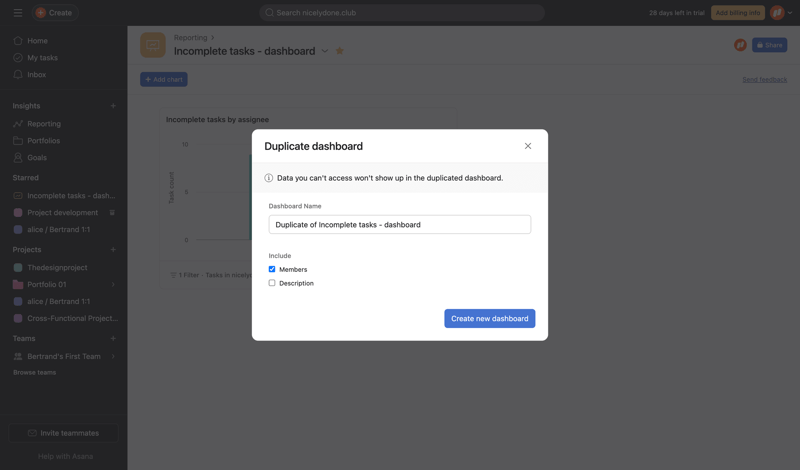Viewport: 800px width, 470px height.
Task: Click the dashboard presentation icon
Action: (x=153, y=45)
